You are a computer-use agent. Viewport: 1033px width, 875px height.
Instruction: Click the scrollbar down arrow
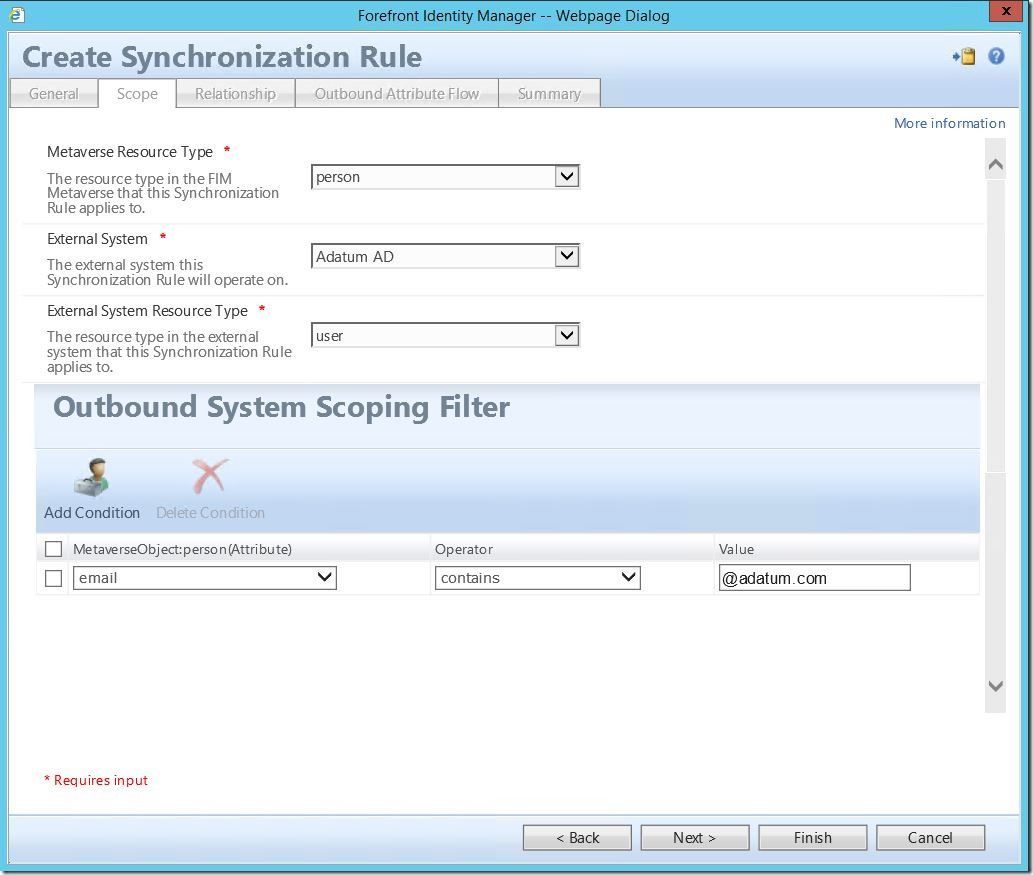[x=995, y=686]
